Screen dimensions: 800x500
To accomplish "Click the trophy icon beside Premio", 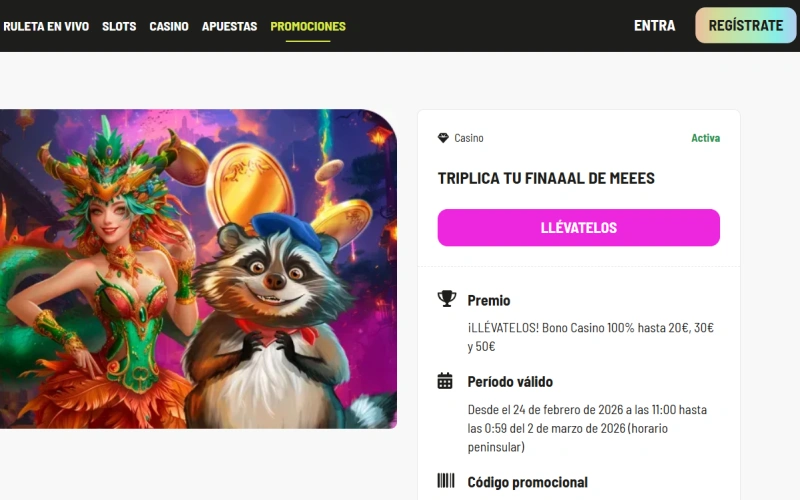I will [x=446, y=299].
